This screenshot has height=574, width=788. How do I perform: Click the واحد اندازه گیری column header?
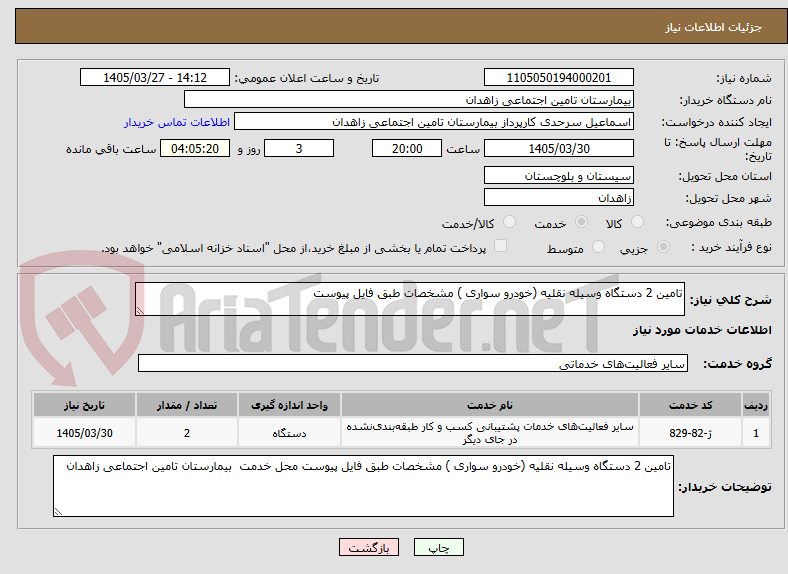coord(289,405)
